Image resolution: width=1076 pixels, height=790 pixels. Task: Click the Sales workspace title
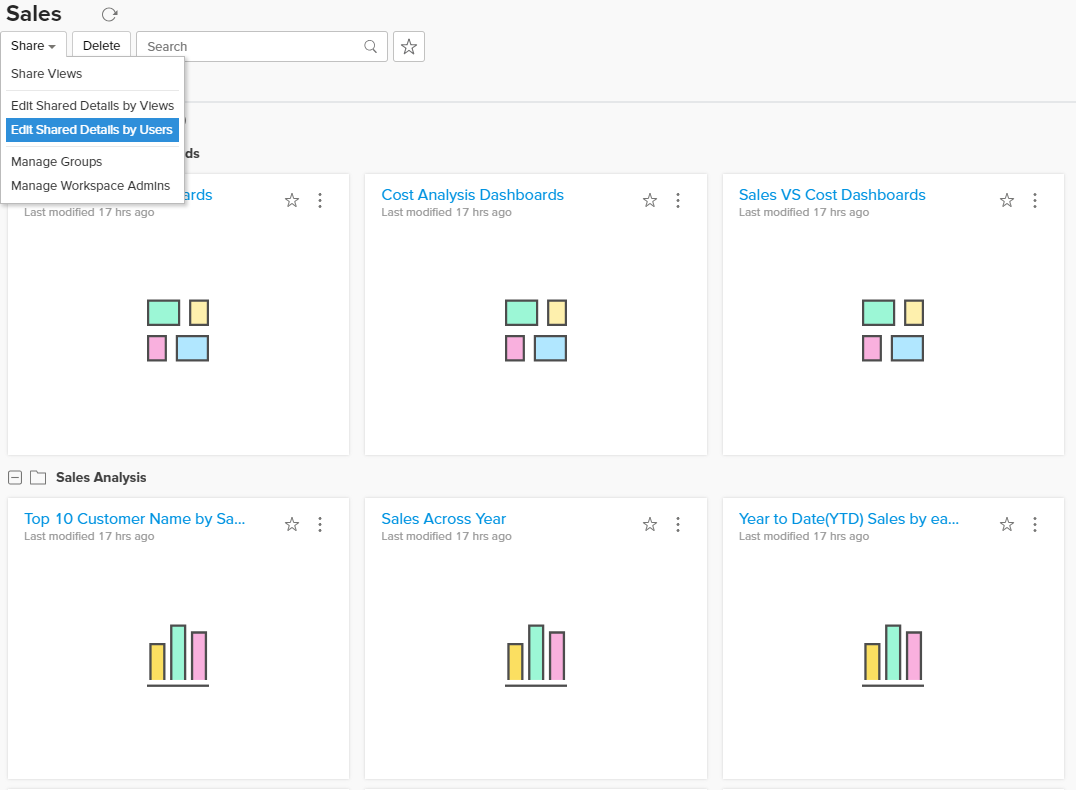coord(34,14)
